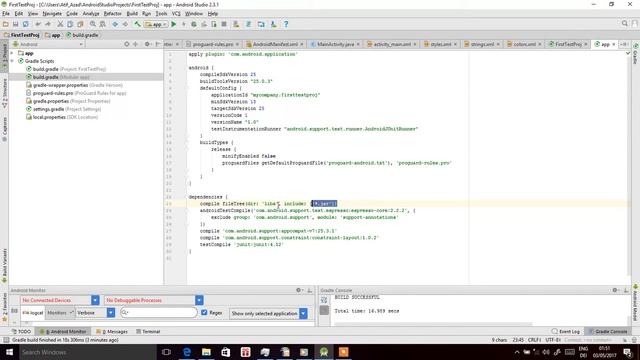Open the Event Log tool window
This screenshot has width=640, height=360.
coord(566,331)
